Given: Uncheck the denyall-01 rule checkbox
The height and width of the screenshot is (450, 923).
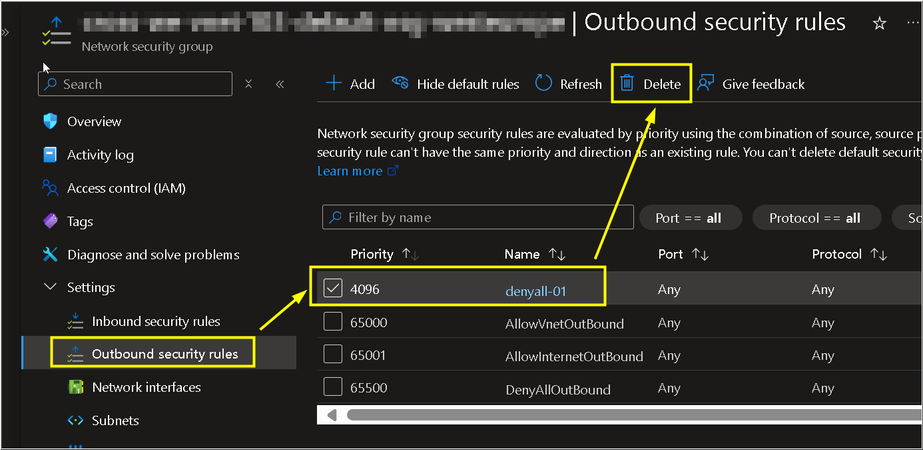Looking at the screenshot, I should click(x=333, y=289).
